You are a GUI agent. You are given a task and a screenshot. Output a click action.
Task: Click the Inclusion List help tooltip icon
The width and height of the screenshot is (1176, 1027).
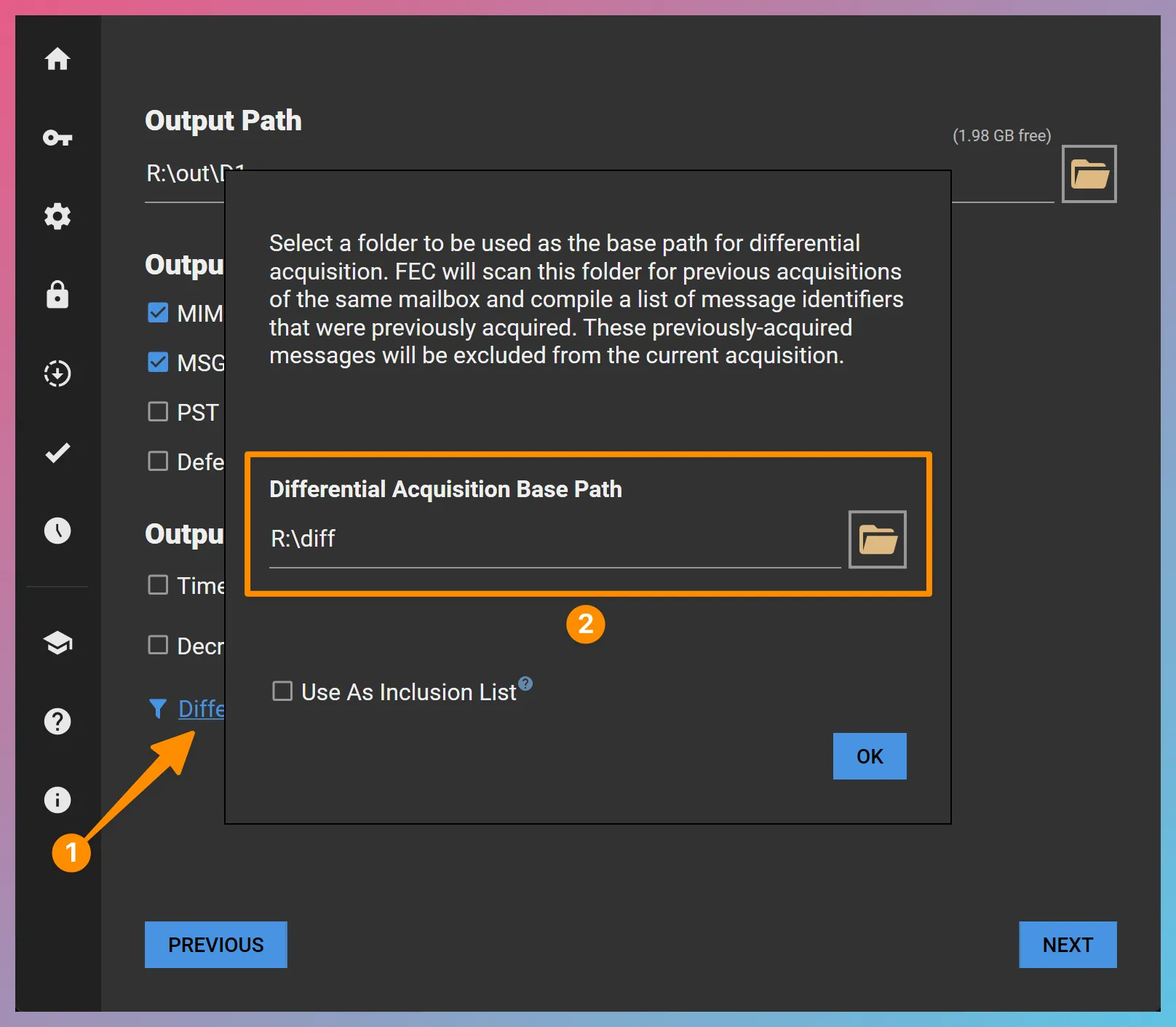tap(525, 683)
